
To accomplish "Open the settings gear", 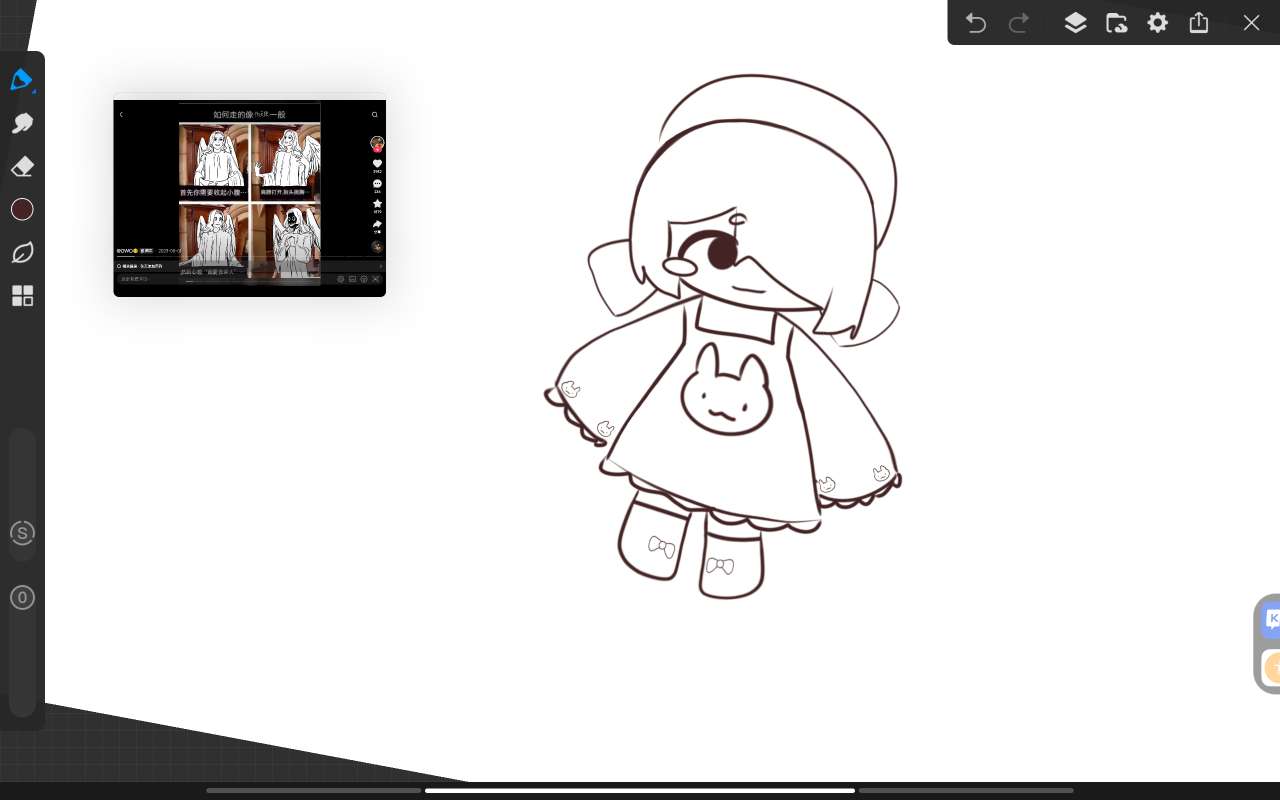I will click(1158, 23).
